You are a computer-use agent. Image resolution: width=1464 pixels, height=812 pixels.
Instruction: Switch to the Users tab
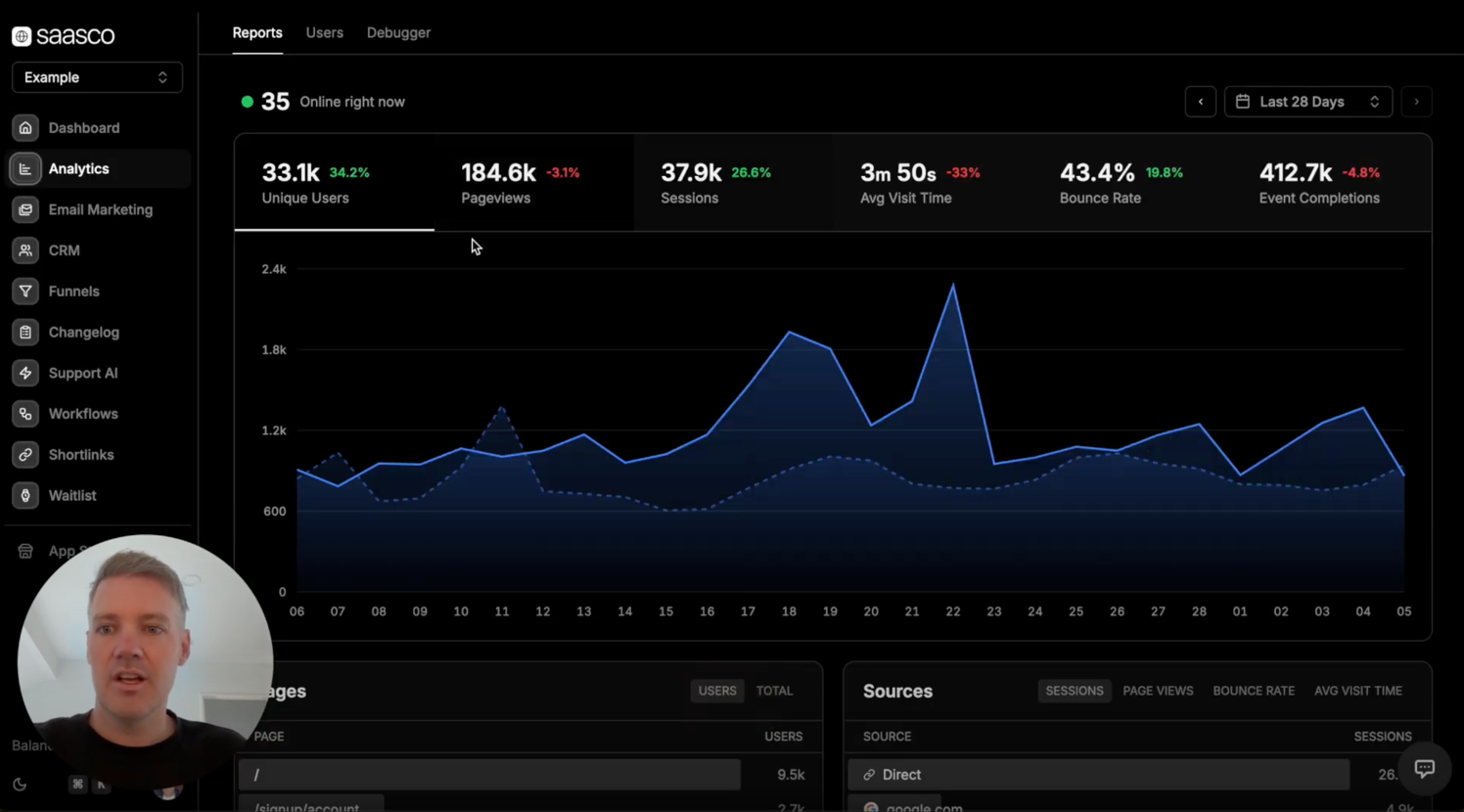[324, 32]
